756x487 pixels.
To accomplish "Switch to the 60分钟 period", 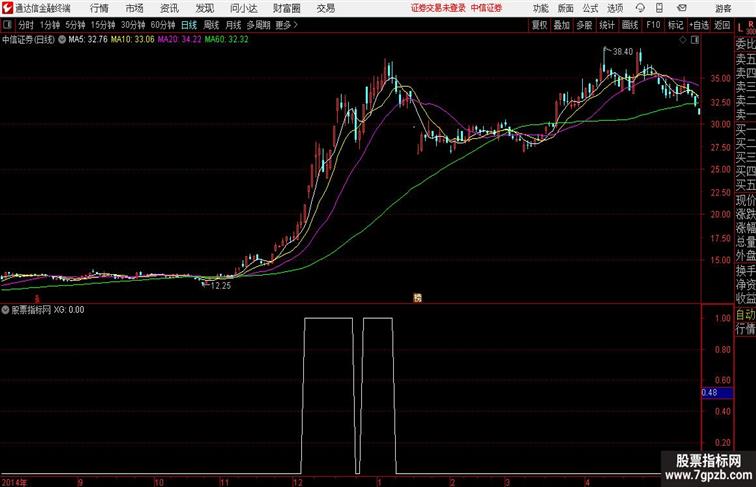I will (162, 25).
